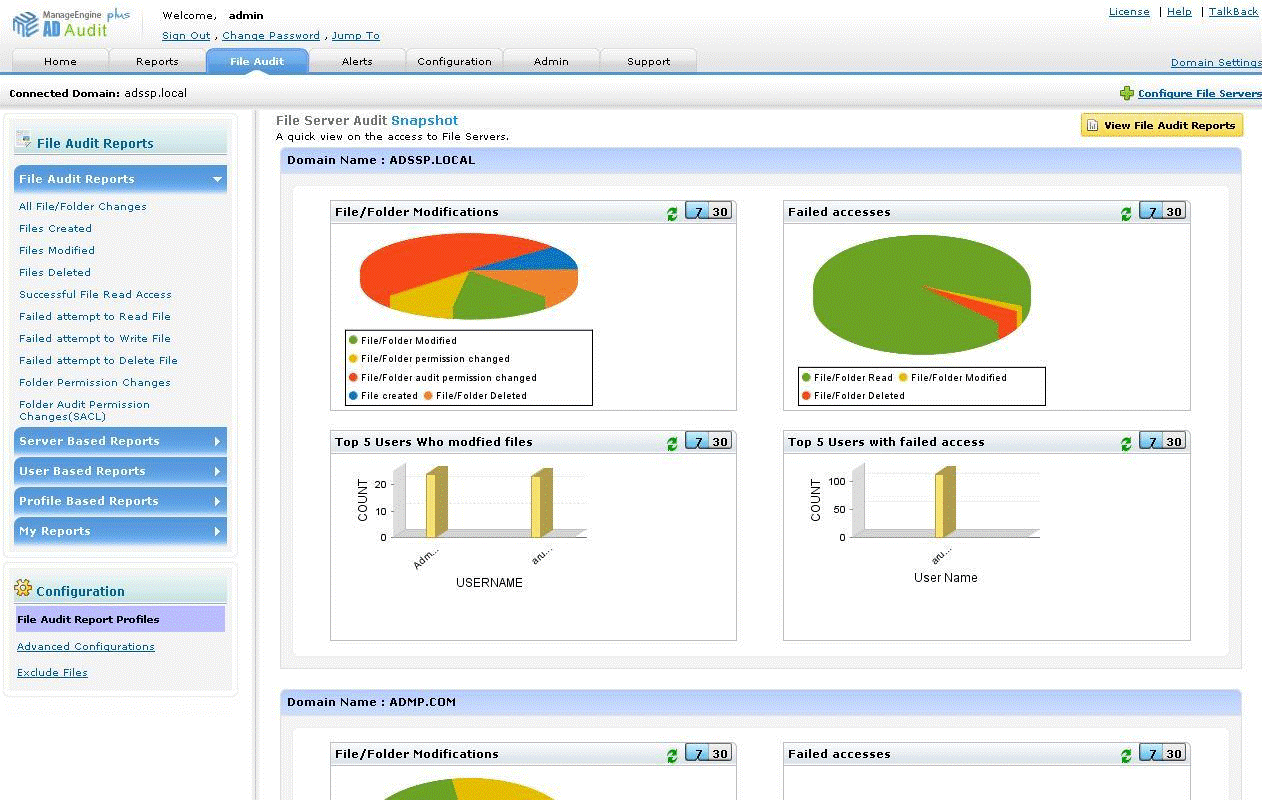Click the File/Folder audit permission changed legend swatch
1262x800 pixels.
(x=353, y=378)
